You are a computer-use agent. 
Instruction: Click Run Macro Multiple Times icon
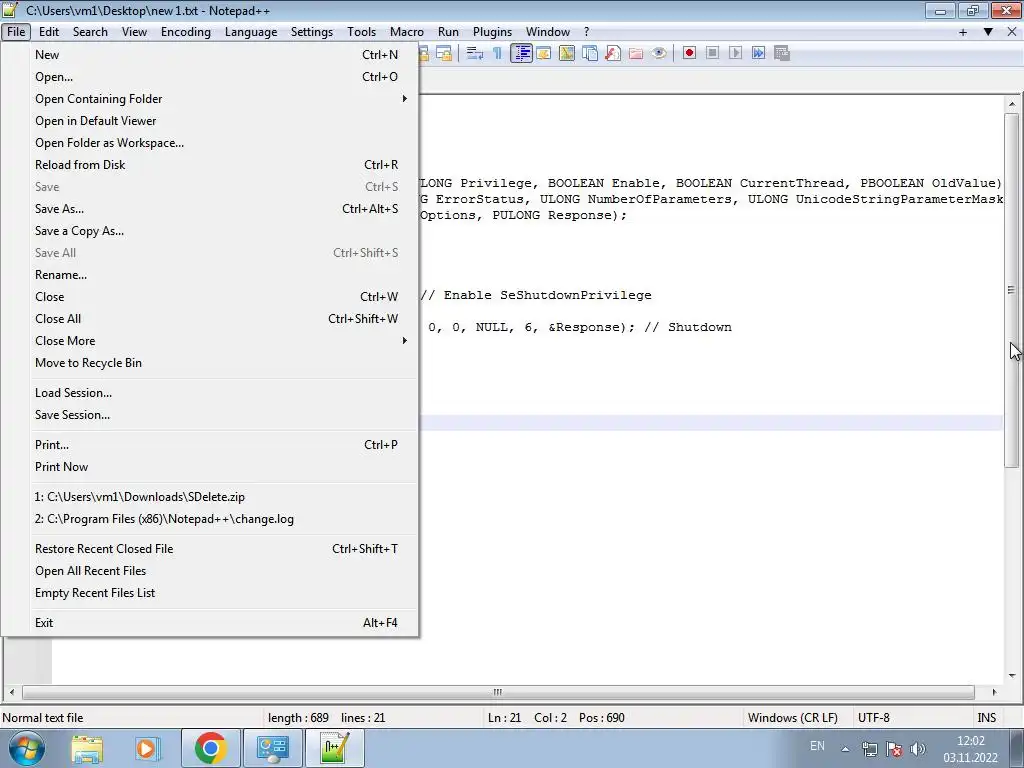[x=758, y=54]
